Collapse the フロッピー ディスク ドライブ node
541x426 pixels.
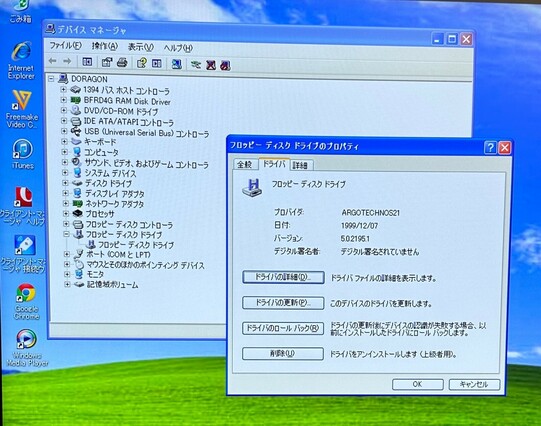(x=66, y=234)
